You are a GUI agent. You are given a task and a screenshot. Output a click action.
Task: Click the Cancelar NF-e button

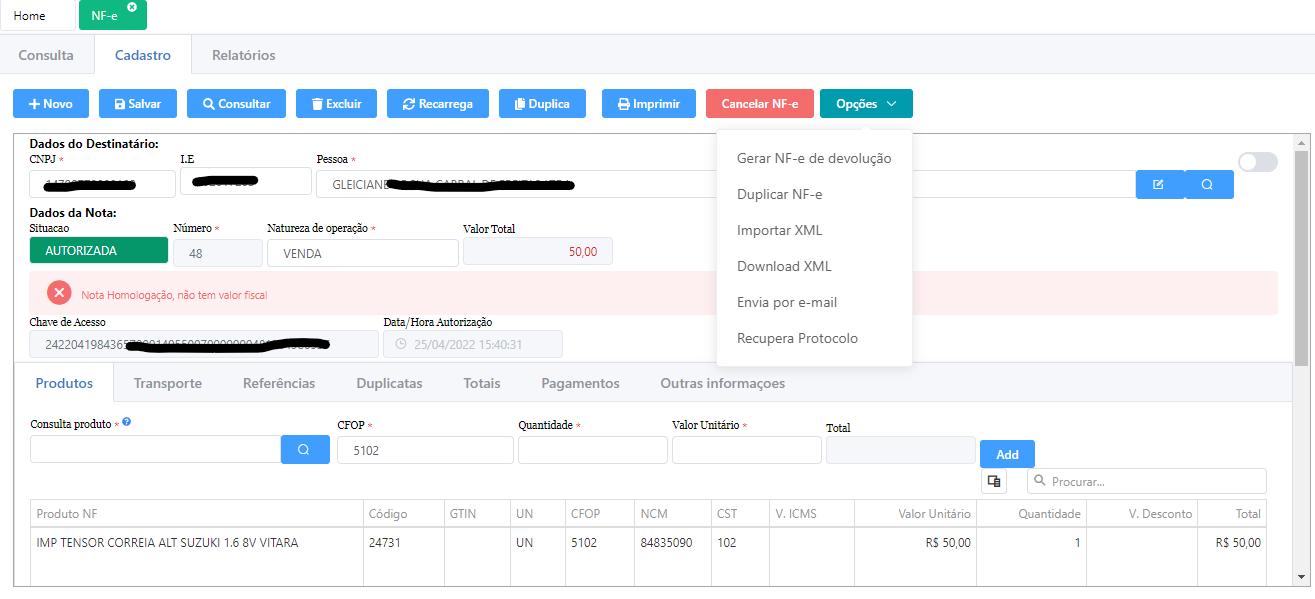click(759, 104)
